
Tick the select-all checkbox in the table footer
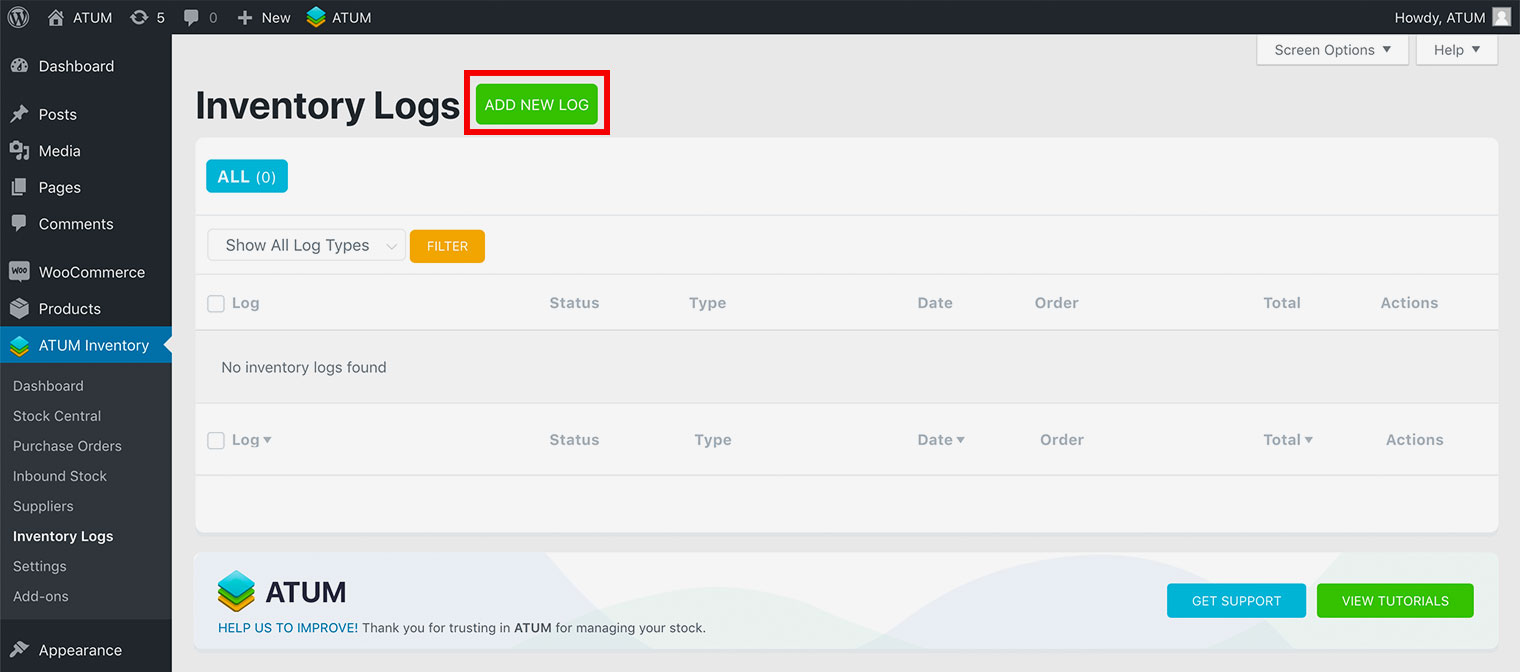coord(216,440)
